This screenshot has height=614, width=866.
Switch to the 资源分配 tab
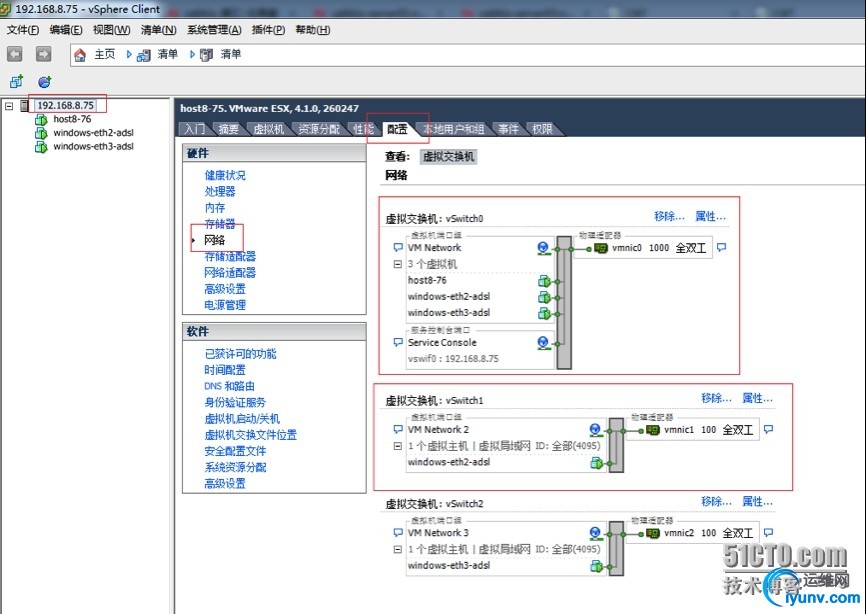(x=319, y=129)
